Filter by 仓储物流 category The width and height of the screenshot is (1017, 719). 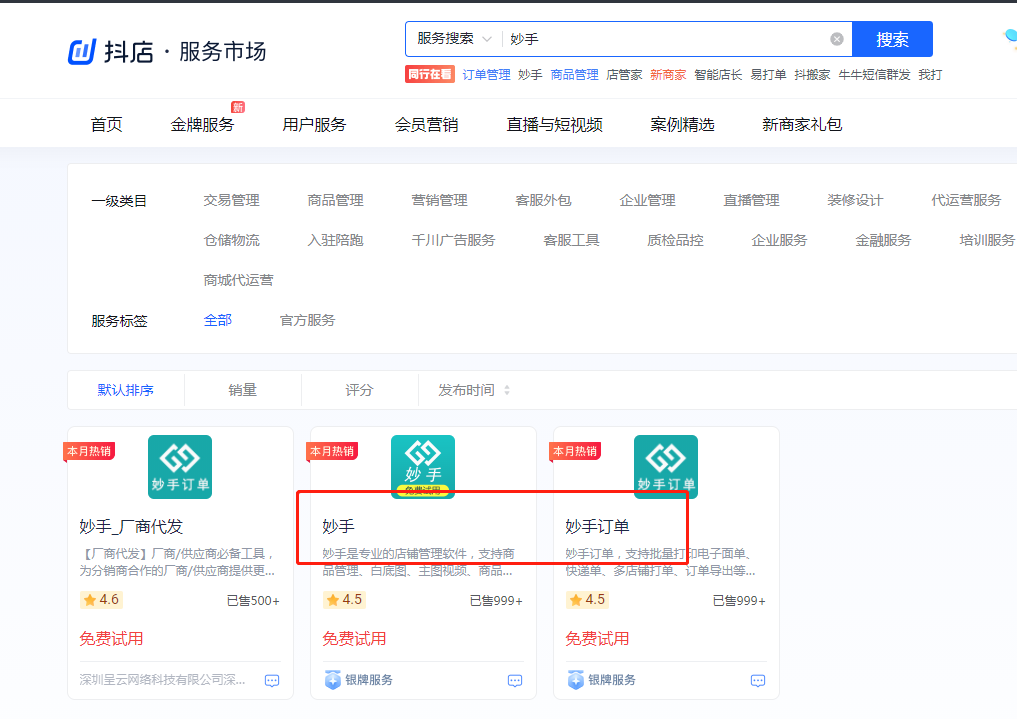coord(232,241)
